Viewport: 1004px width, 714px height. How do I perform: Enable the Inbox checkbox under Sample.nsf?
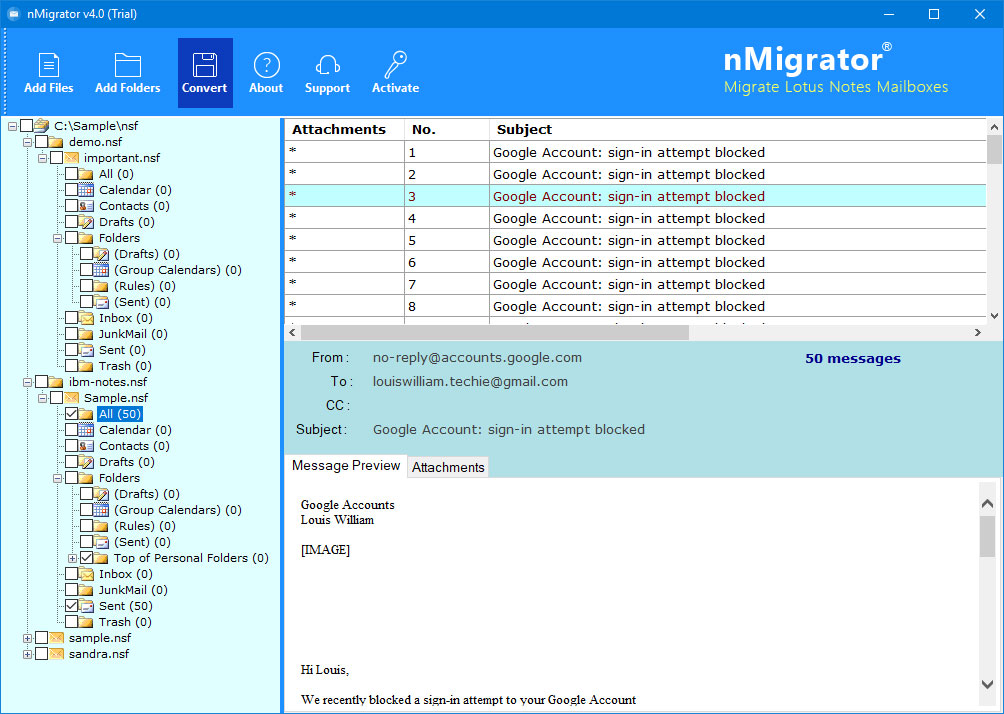tap(72, 574)
